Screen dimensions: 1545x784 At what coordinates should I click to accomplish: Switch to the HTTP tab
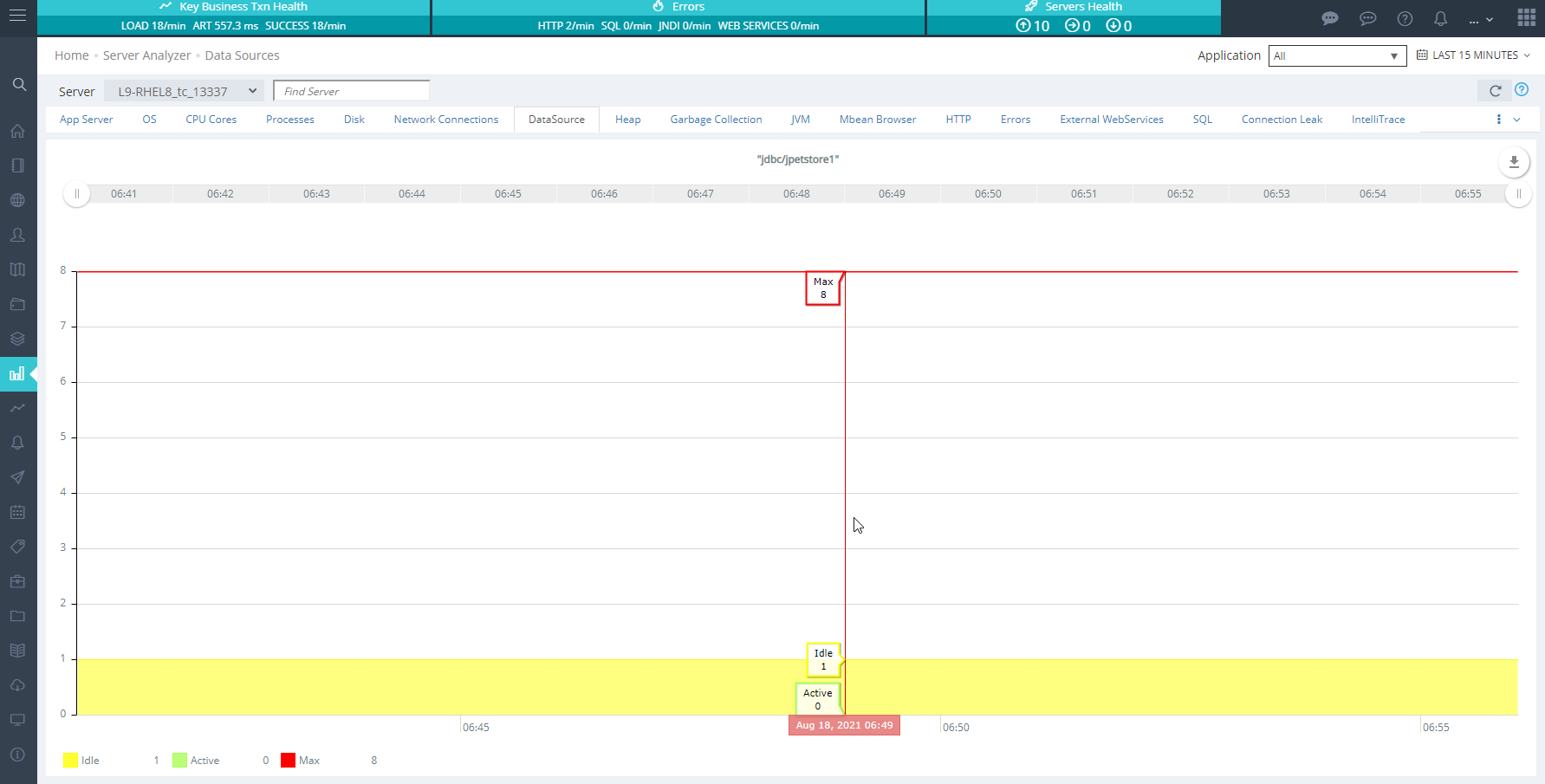click(958, 120)
